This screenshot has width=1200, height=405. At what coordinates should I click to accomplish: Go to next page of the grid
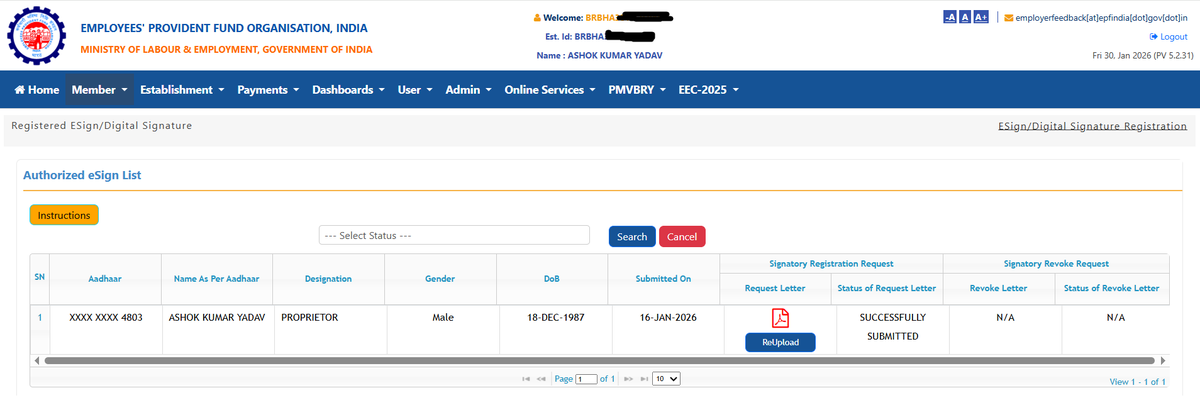[627, 380]
